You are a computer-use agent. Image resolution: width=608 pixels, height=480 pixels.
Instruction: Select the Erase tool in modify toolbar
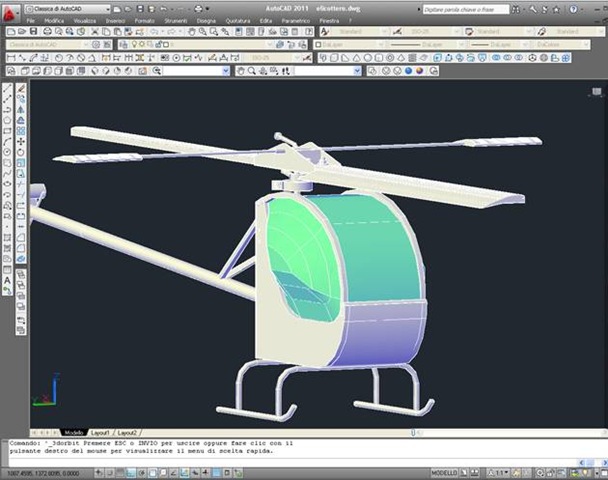pos(21,88)
